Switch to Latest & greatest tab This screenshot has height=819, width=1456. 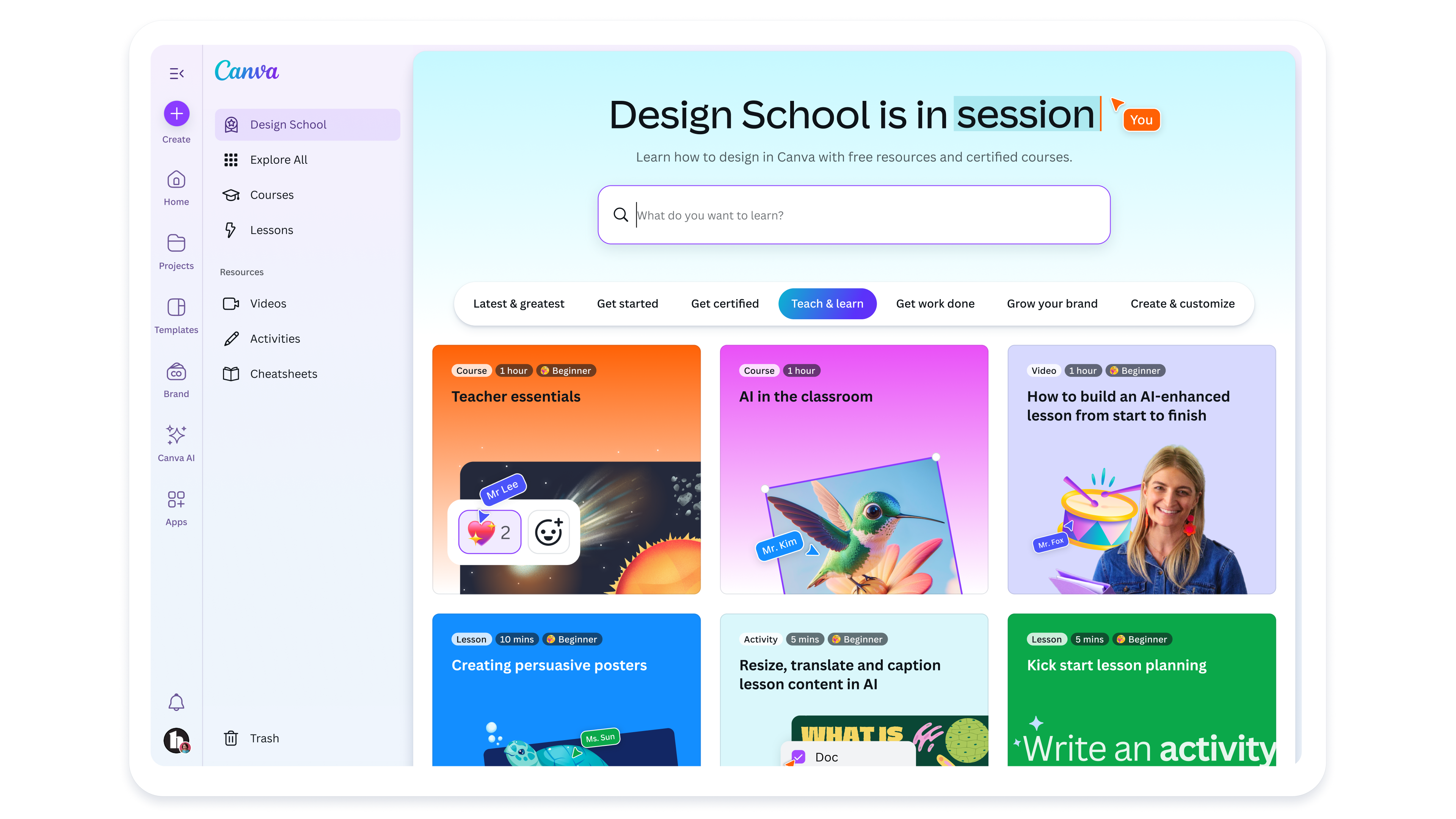point(518,304)
